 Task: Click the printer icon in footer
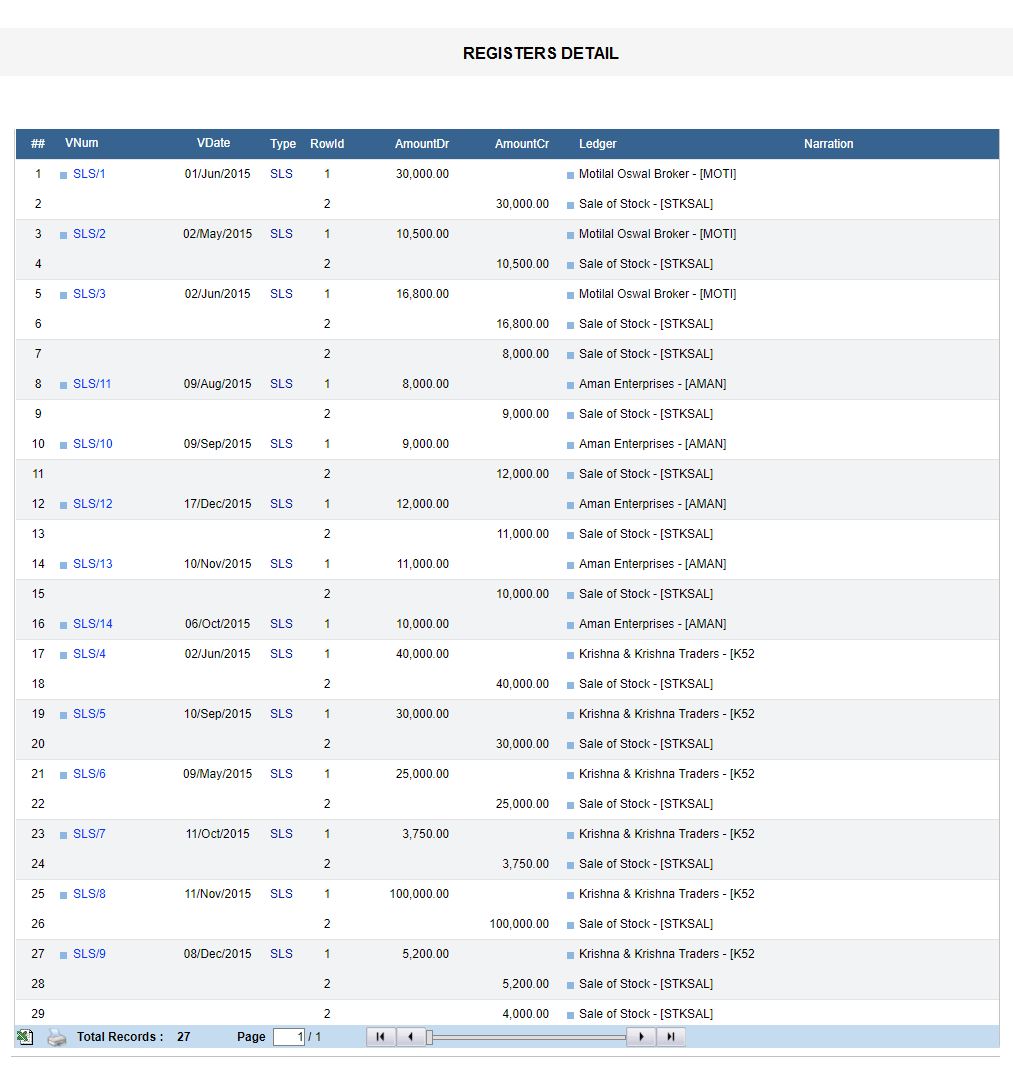tap(57, 1037)
